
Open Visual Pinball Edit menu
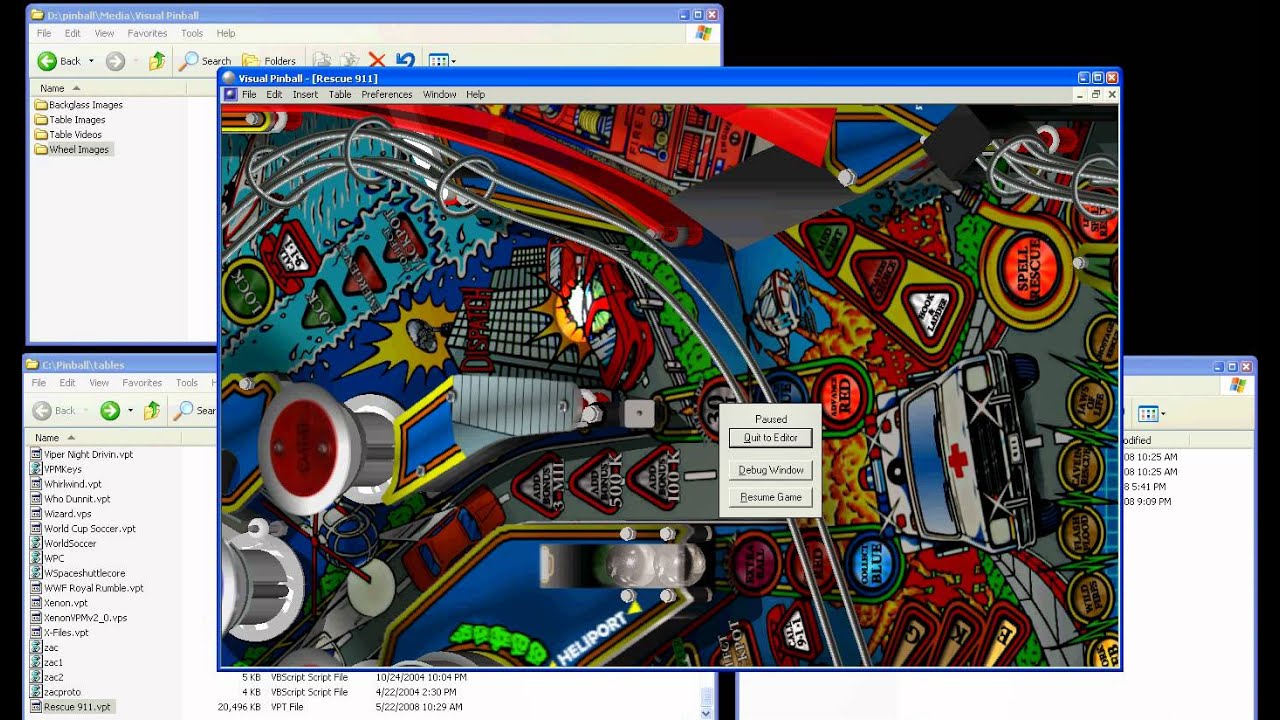(x=274, y=95)
